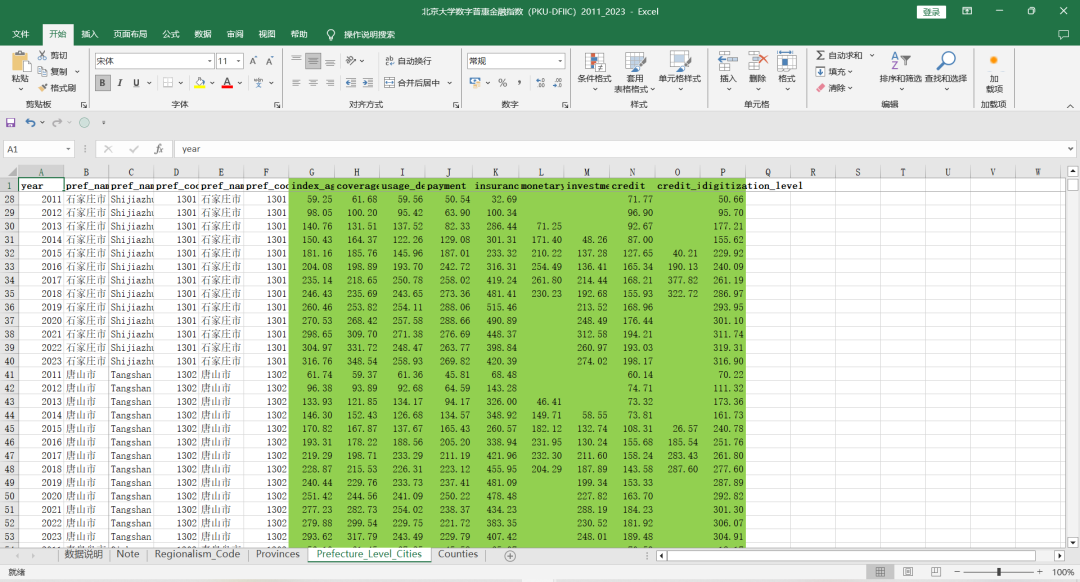Open Sort and Filter (排序和筛选)
This screenshot has width=1080, height=582.
900,72
